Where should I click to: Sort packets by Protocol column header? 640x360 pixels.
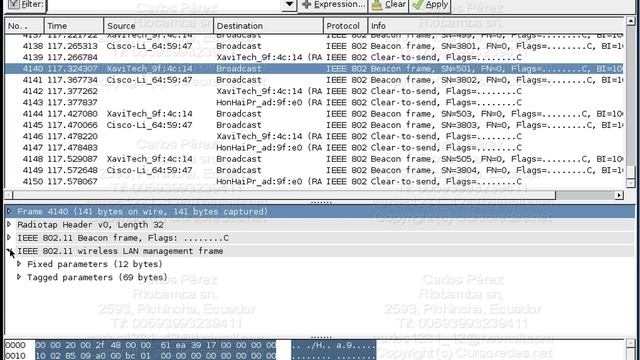click(345, 26)
